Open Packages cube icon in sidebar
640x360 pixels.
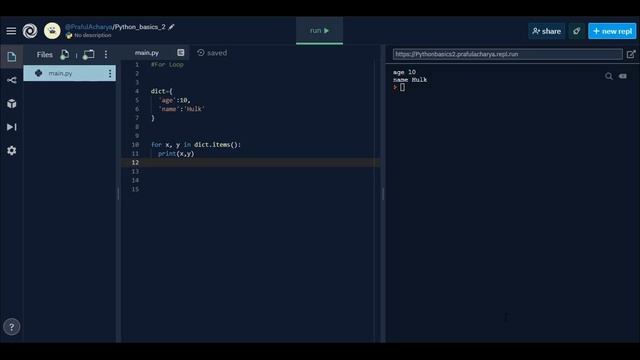click(11, 104)
